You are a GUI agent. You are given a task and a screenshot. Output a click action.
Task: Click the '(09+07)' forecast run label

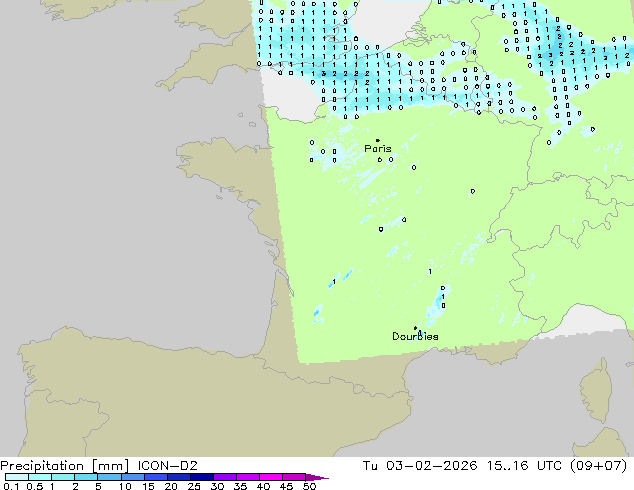point(598,466)
